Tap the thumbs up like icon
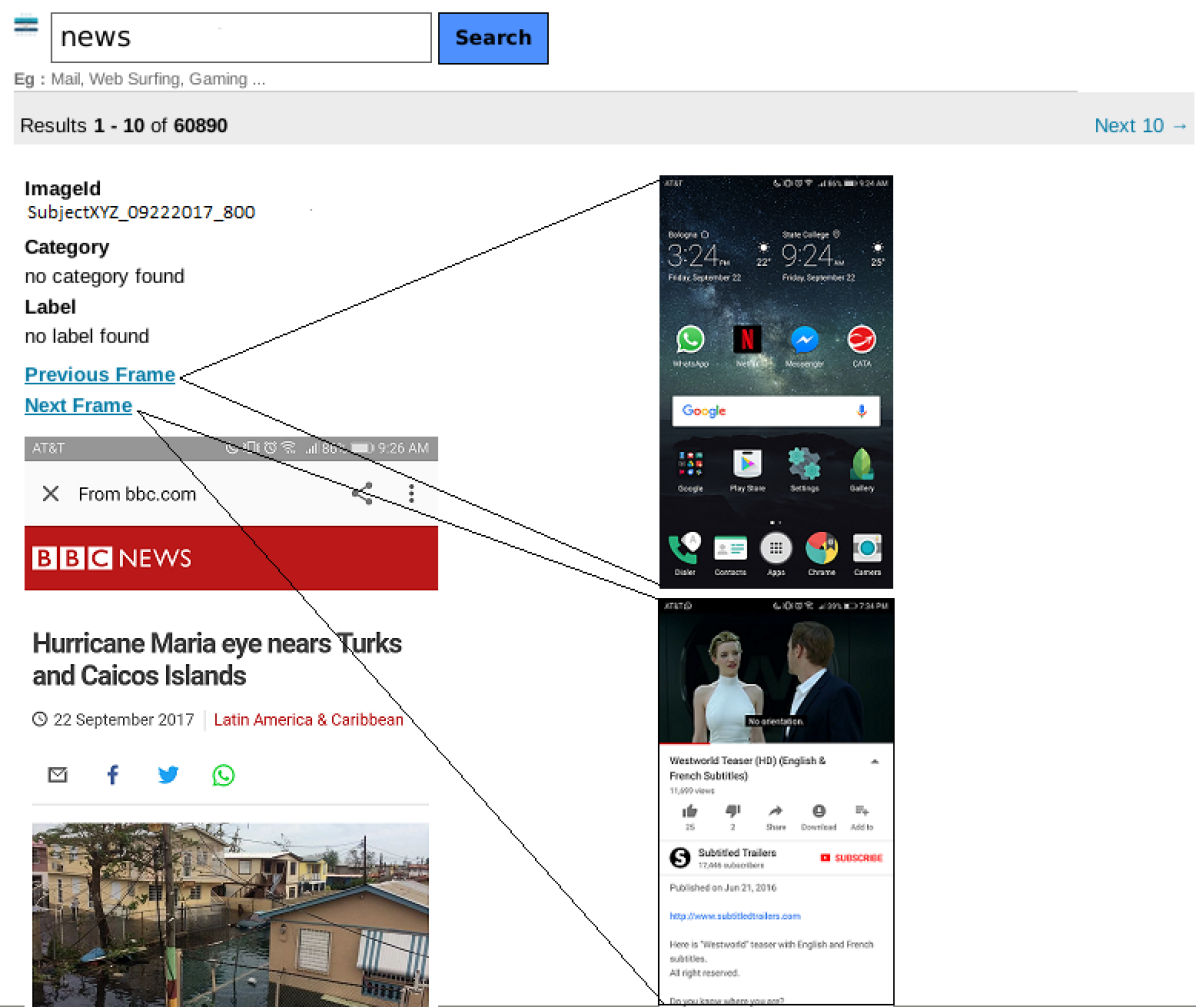 pos(690,811)
